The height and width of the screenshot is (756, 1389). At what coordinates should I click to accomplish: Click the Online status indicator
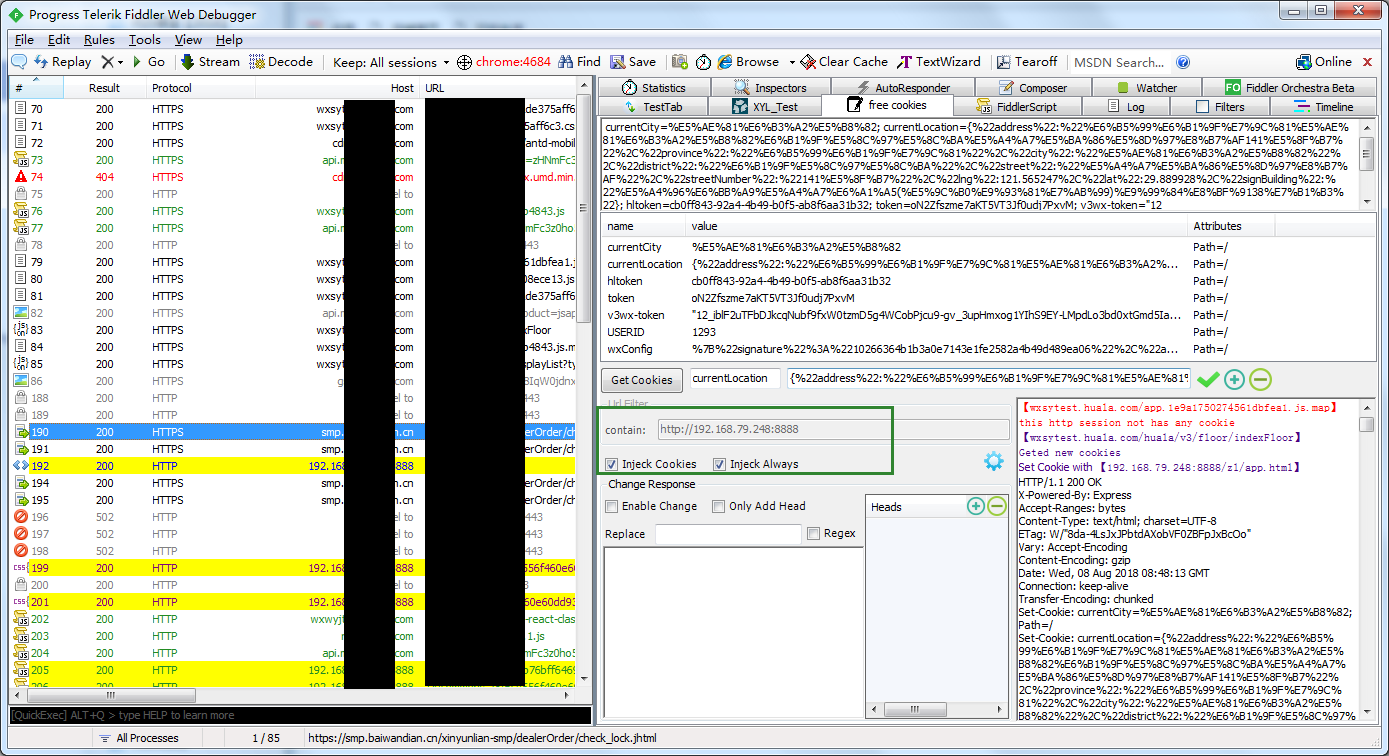tap(1323, 62)
